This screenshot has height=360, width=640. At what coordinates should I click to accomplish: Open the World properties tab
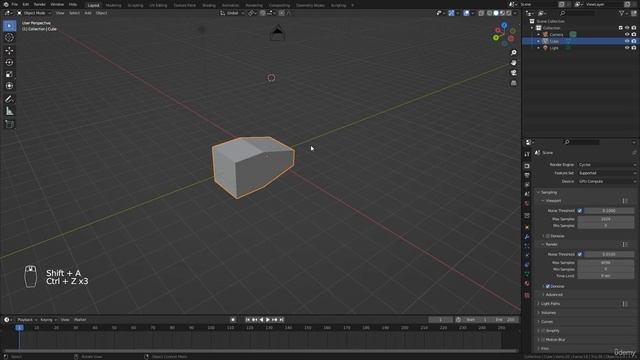527,203
